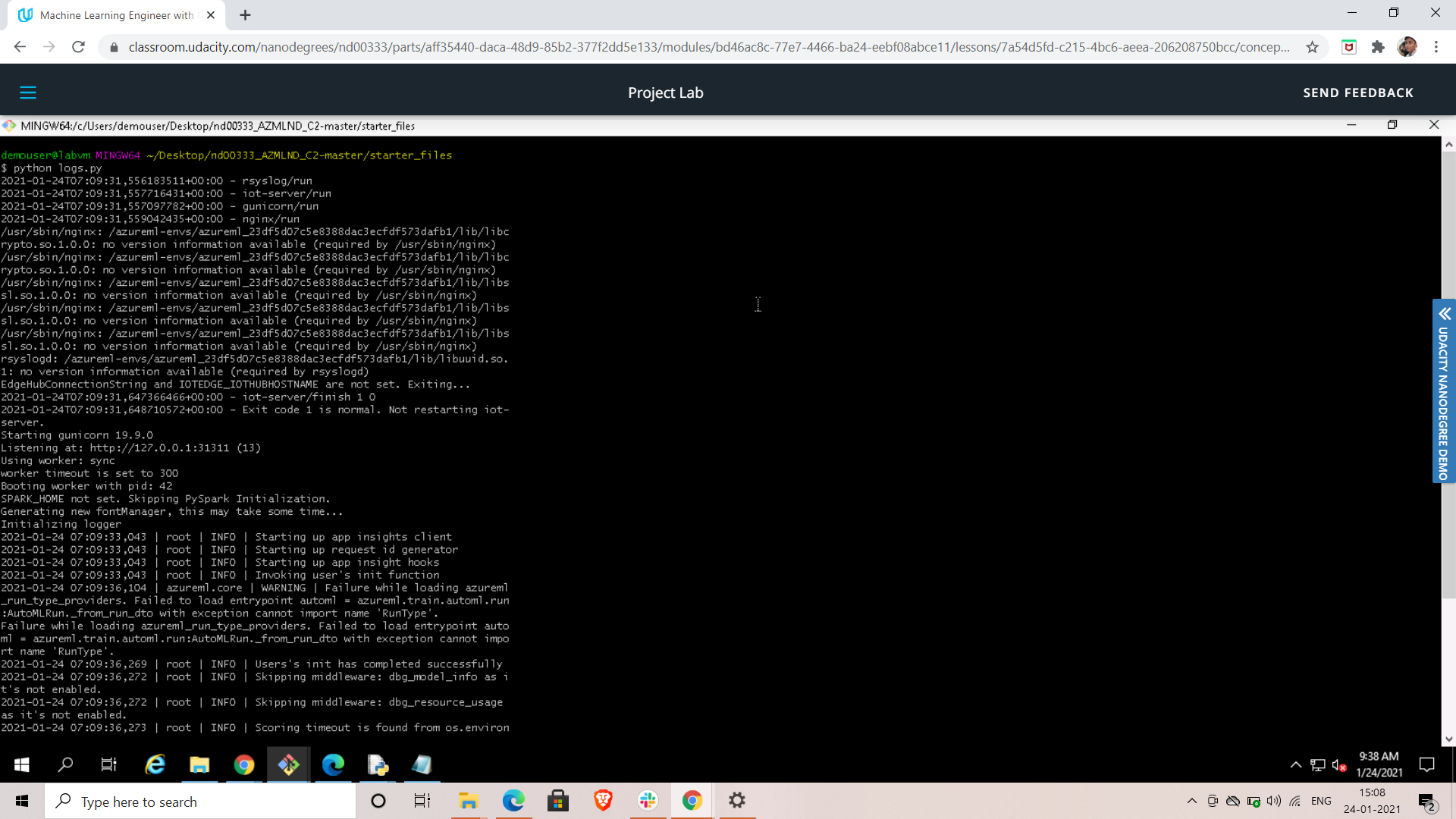The width and height of the screenshot is (1456, 819).
Task: Open Internet Explorer in the VM taskbar
Action: [155, 764]
